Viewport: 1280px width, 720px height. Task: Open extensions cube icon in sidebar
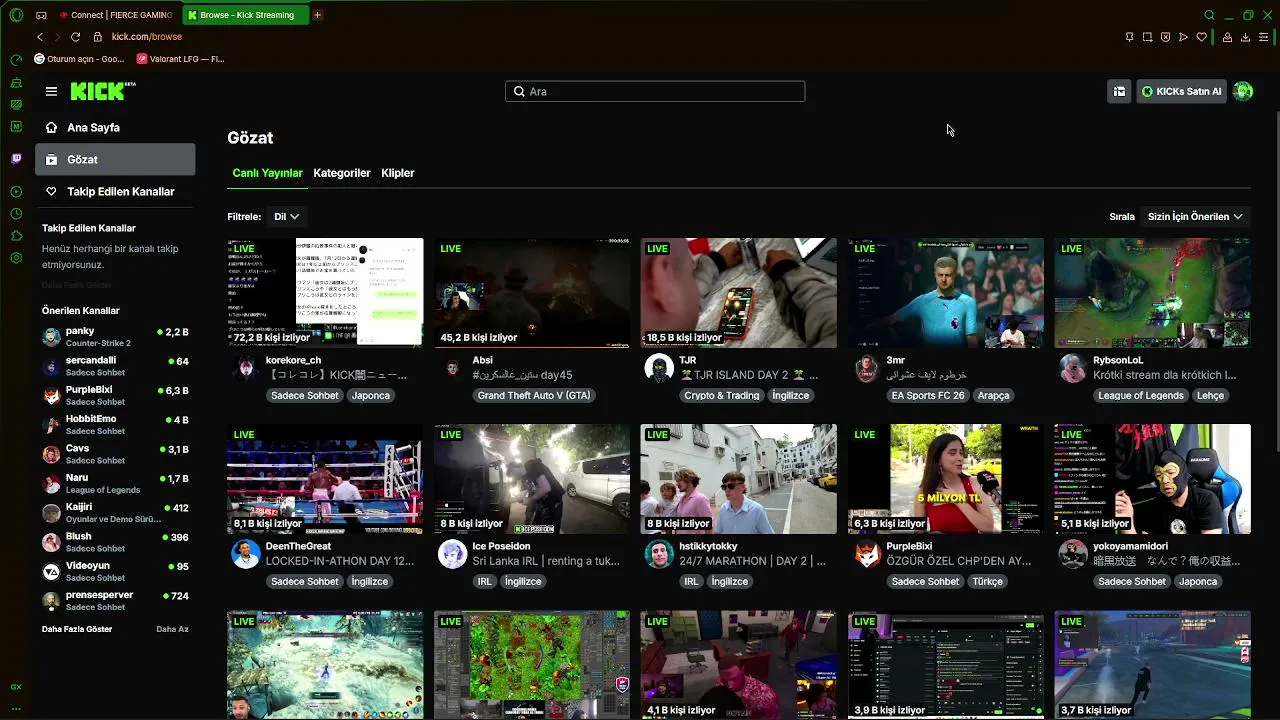click(16, 236)
